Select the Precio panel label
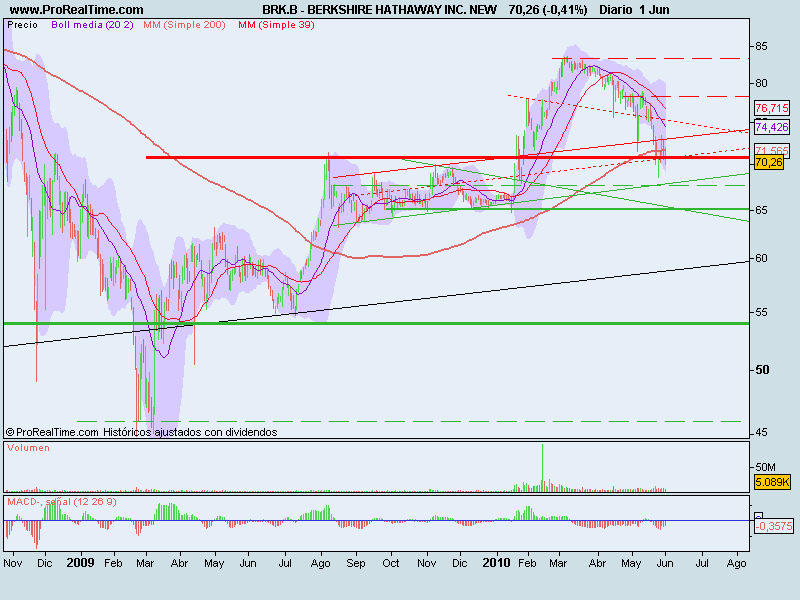This screenshot has height=600, width=800. click(x=22, y=24)
